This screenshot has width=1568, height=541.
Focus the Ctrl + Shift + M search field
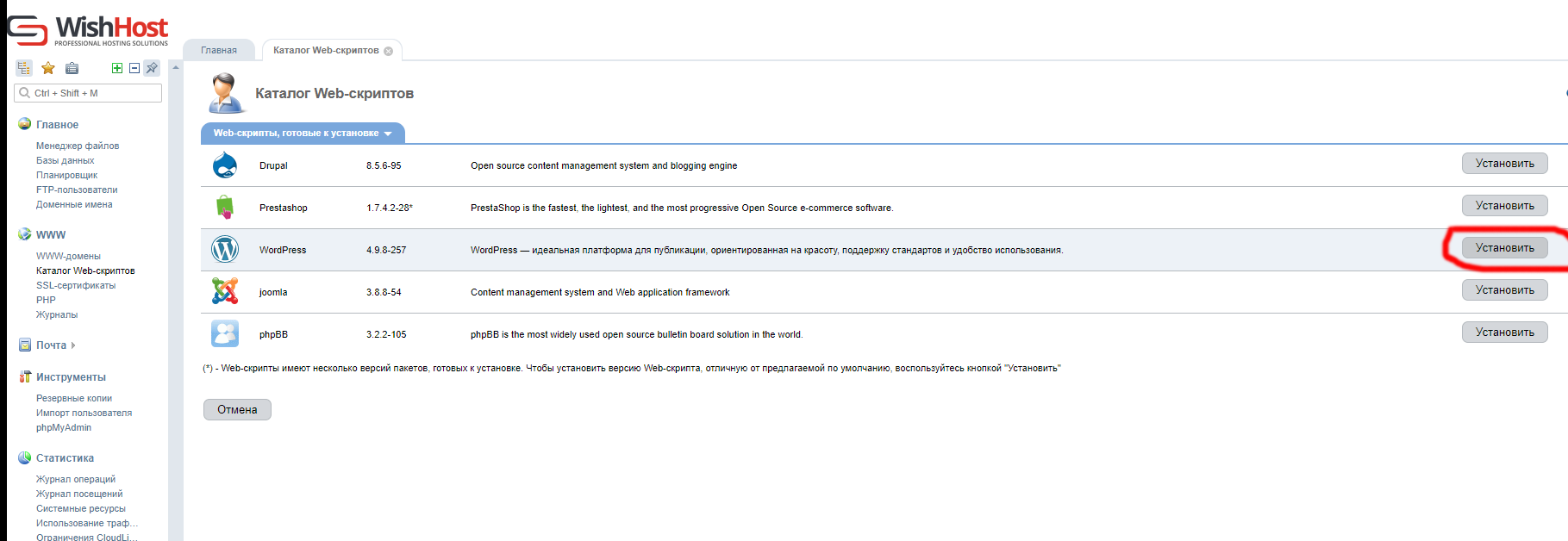click(x=88, y=93)
